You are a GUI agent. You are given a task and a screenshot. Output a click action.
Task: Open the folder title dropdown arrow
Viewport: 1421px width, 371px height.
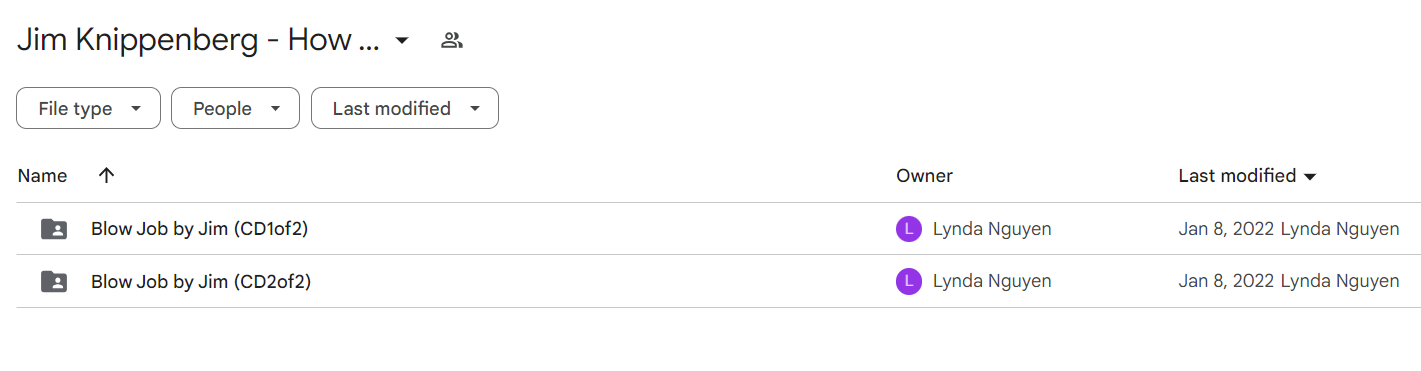pos(402,41)
